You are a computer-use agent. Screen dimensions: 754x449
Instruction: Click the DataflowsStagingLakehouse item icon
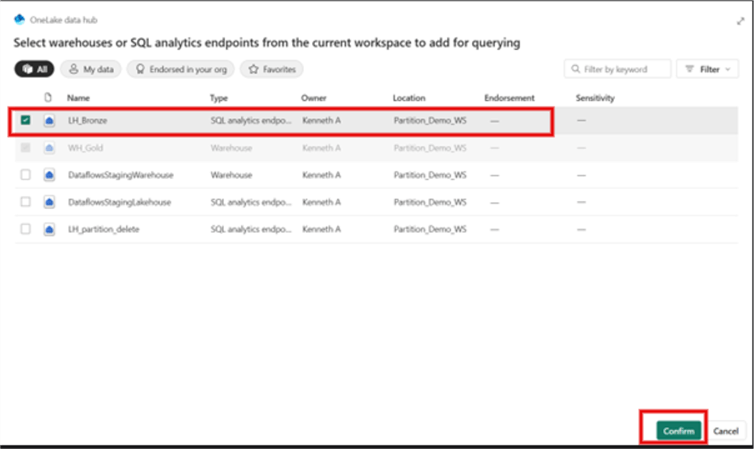click(x=49, y=202)
